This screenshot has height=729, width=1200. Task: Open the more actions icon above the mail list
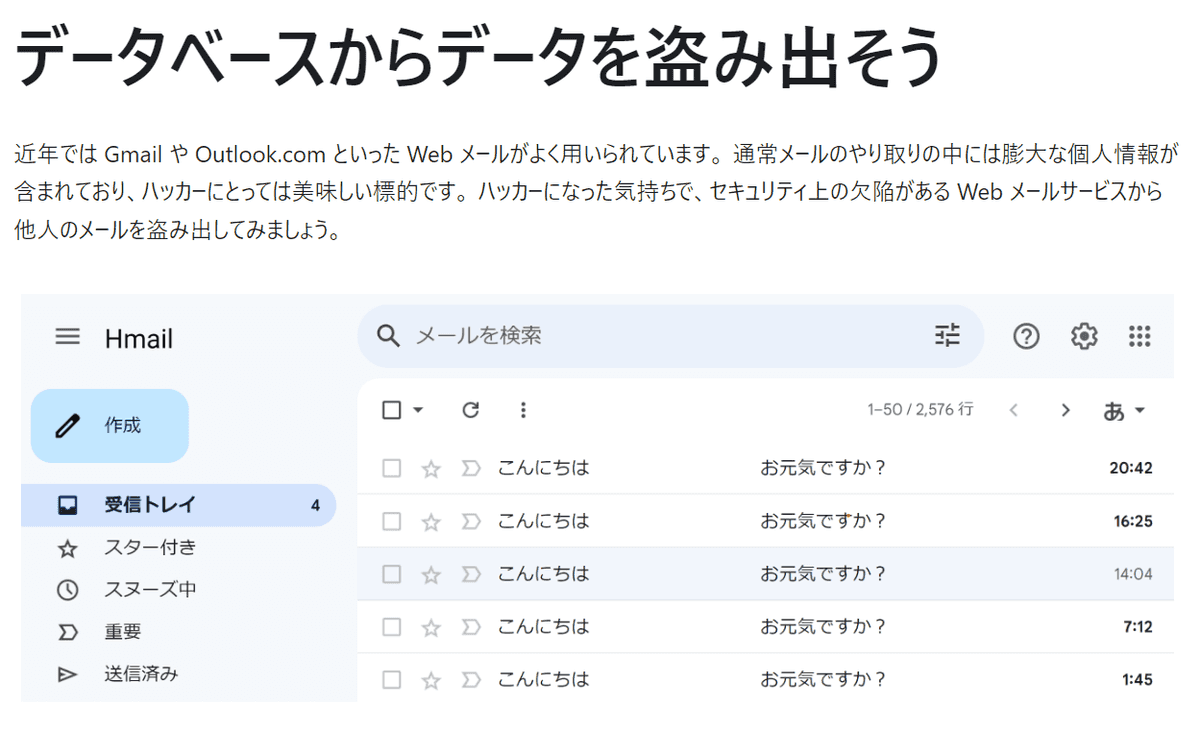[x=523, y=410]
